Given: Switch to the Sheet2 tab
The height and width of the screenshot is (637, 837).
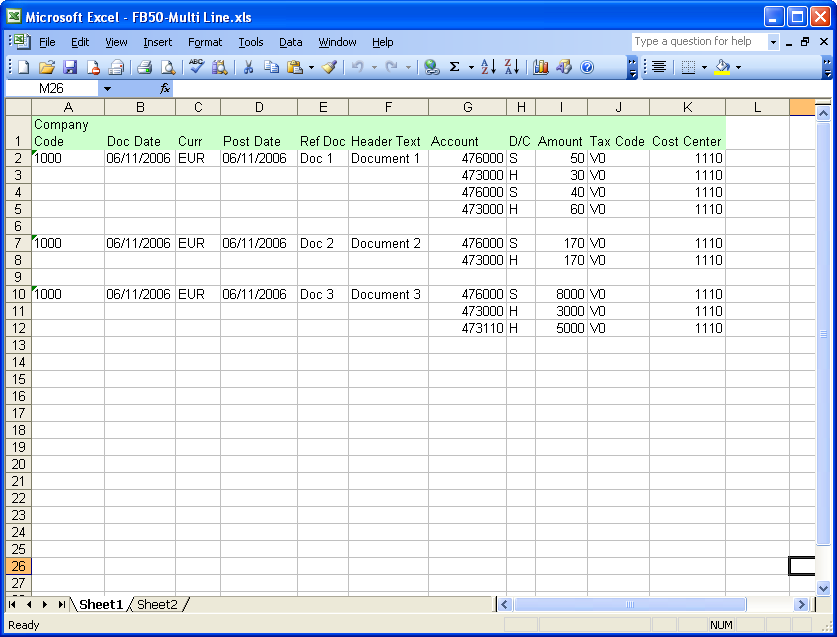Looking at the screenshot, I should pyautogui.click(x=157, y=604).
